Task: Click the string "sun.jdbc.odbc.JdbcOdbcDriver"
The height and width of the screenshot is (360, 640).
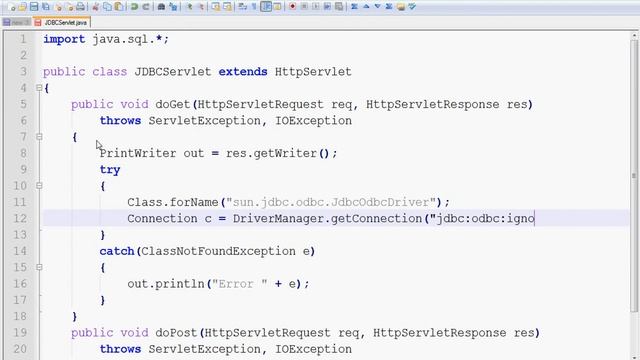Action: [x=331, y=202]
